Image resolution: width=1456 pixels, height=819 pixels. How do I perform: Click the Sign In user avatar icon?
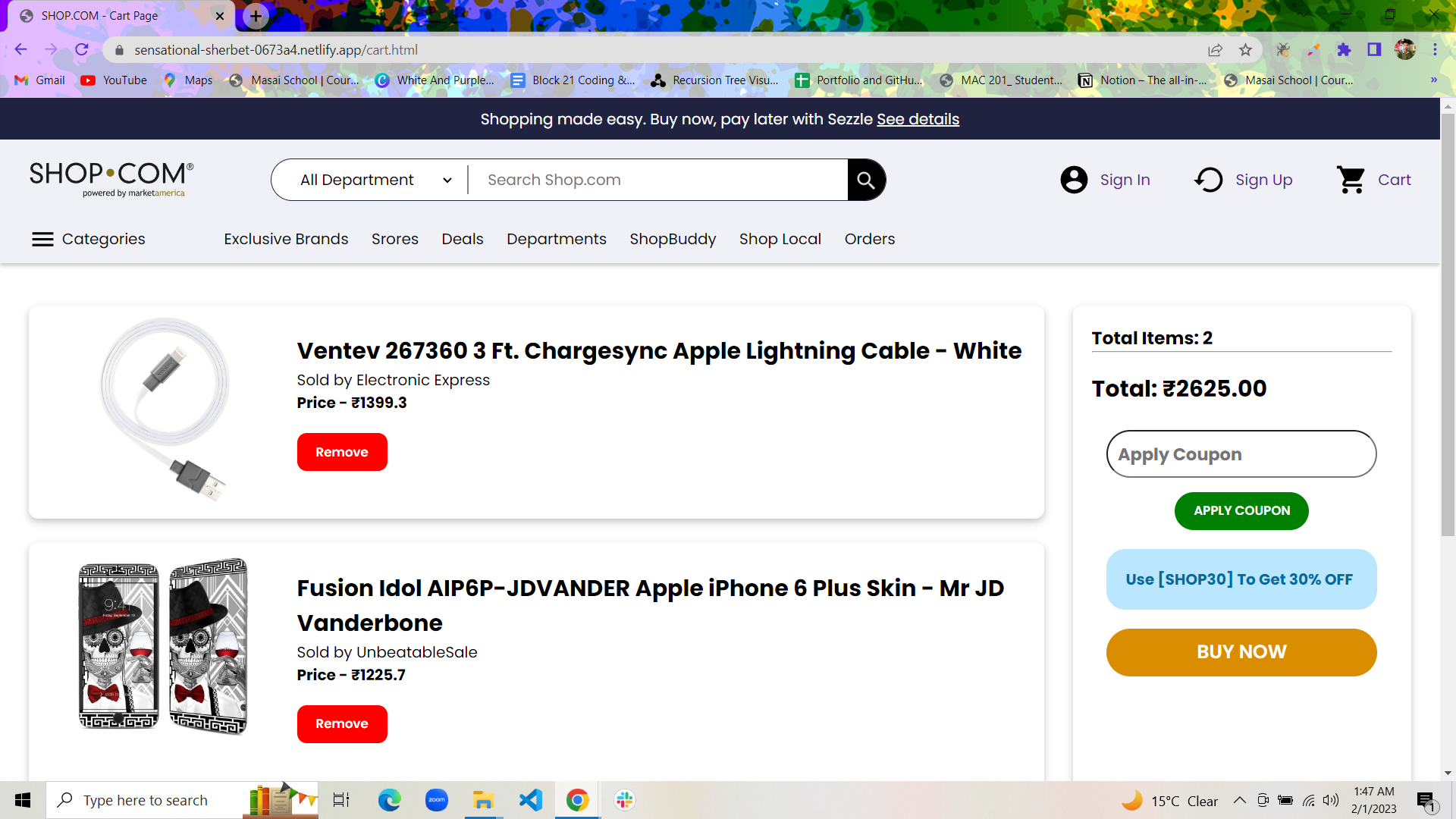tap(1074, 180)
